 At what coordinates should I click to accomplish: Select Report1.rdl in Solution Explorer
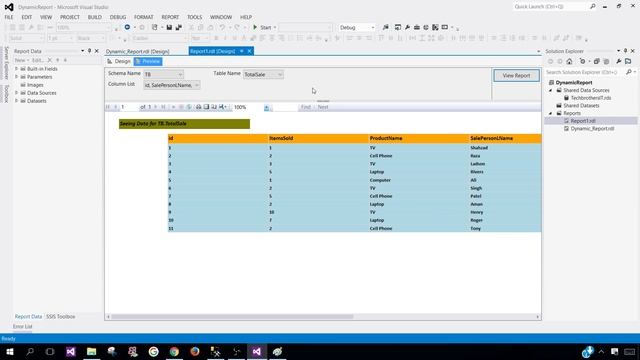point(583,121)
